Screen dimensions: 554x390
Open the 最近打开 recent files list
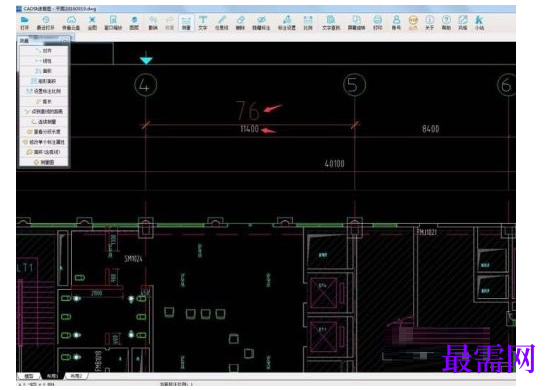[x=46, y=23]
